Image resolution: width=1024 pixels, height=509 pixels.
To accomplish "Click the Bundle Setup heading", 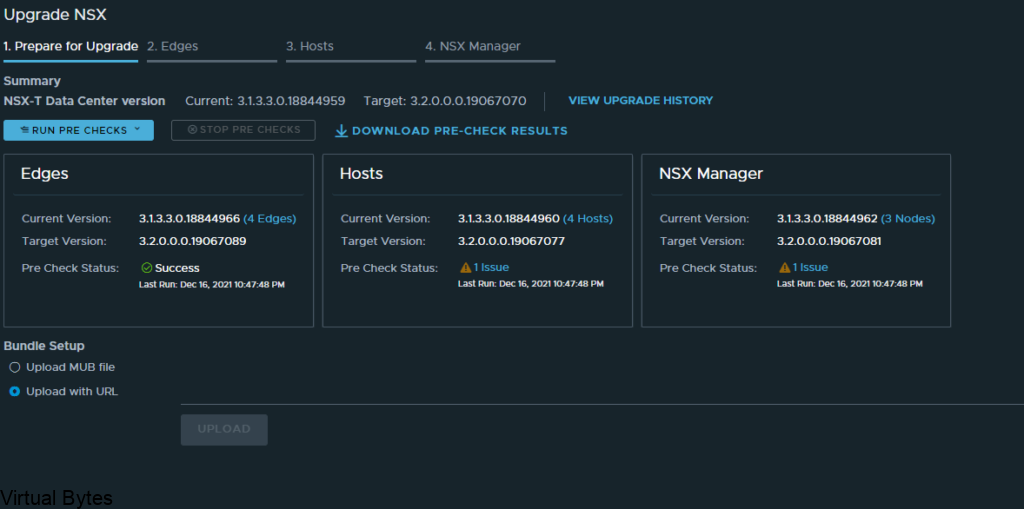I will (44, 346).
